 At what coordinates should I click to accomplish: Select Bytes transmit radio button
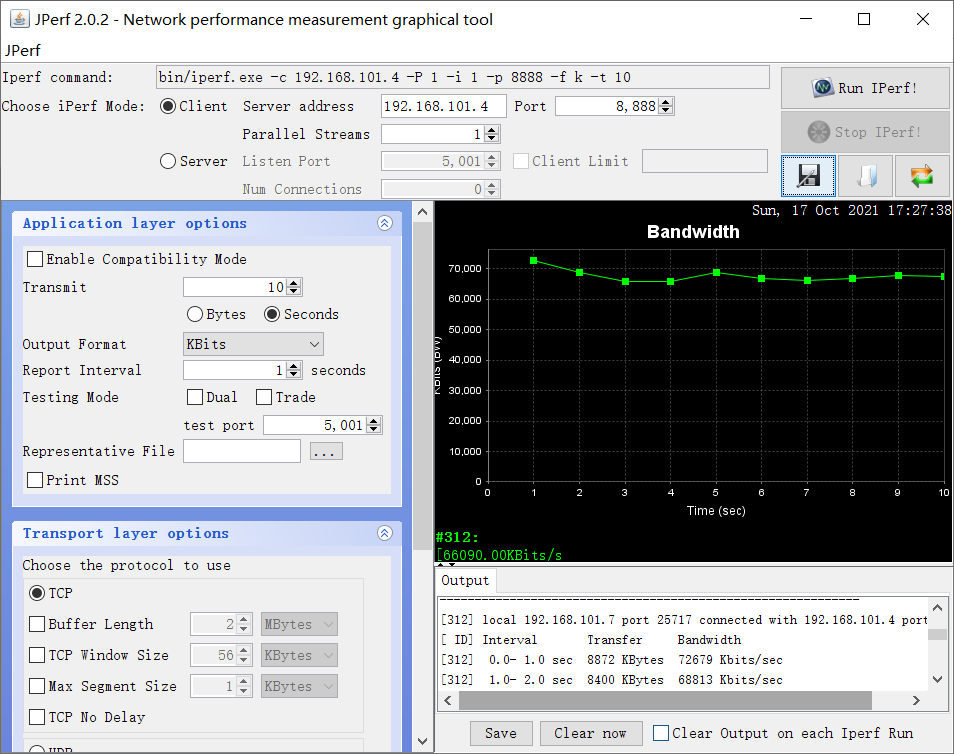195,314
